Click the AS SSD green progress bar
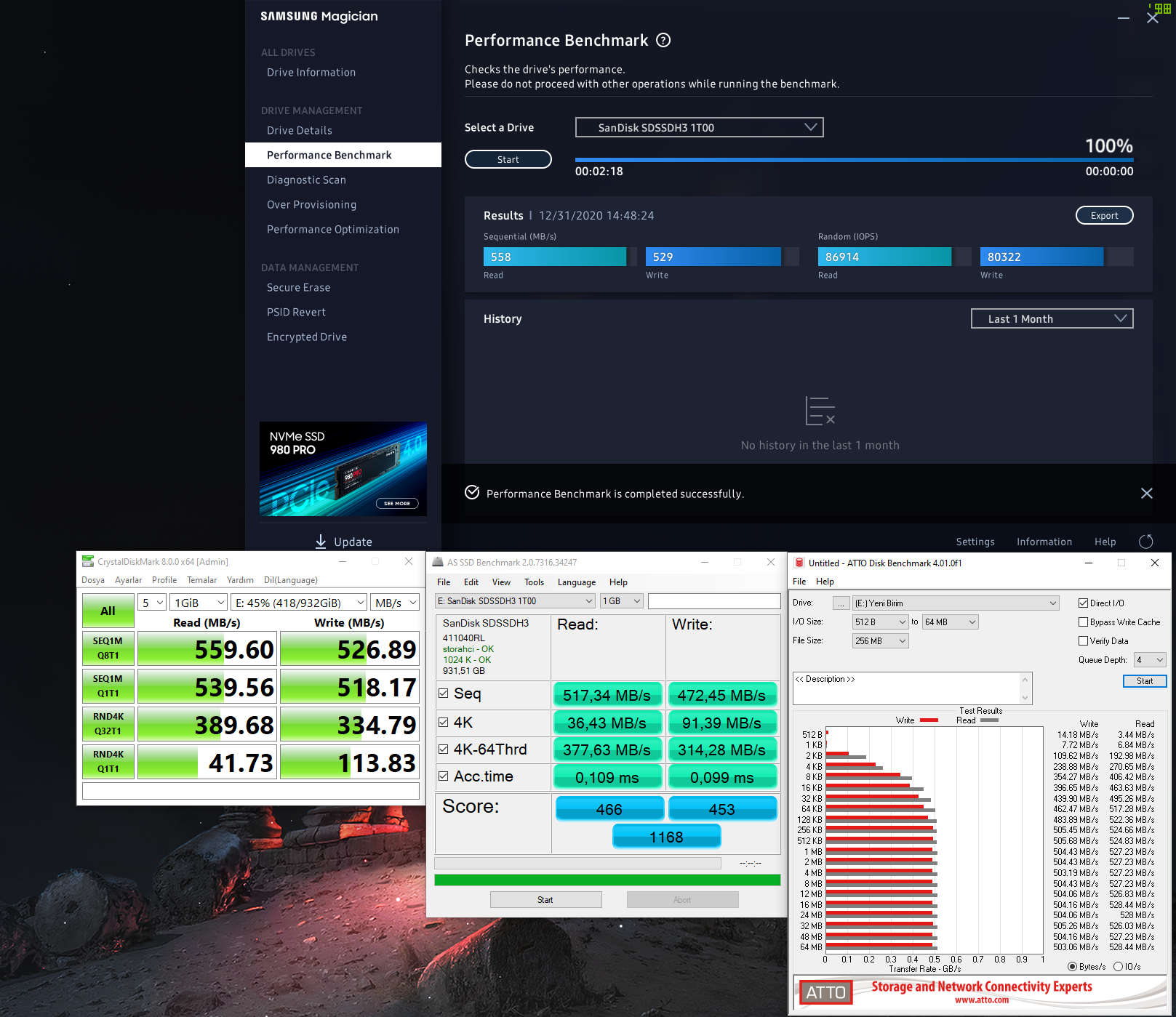This screenshot has width=1176, height=1017. coord(607,880)
